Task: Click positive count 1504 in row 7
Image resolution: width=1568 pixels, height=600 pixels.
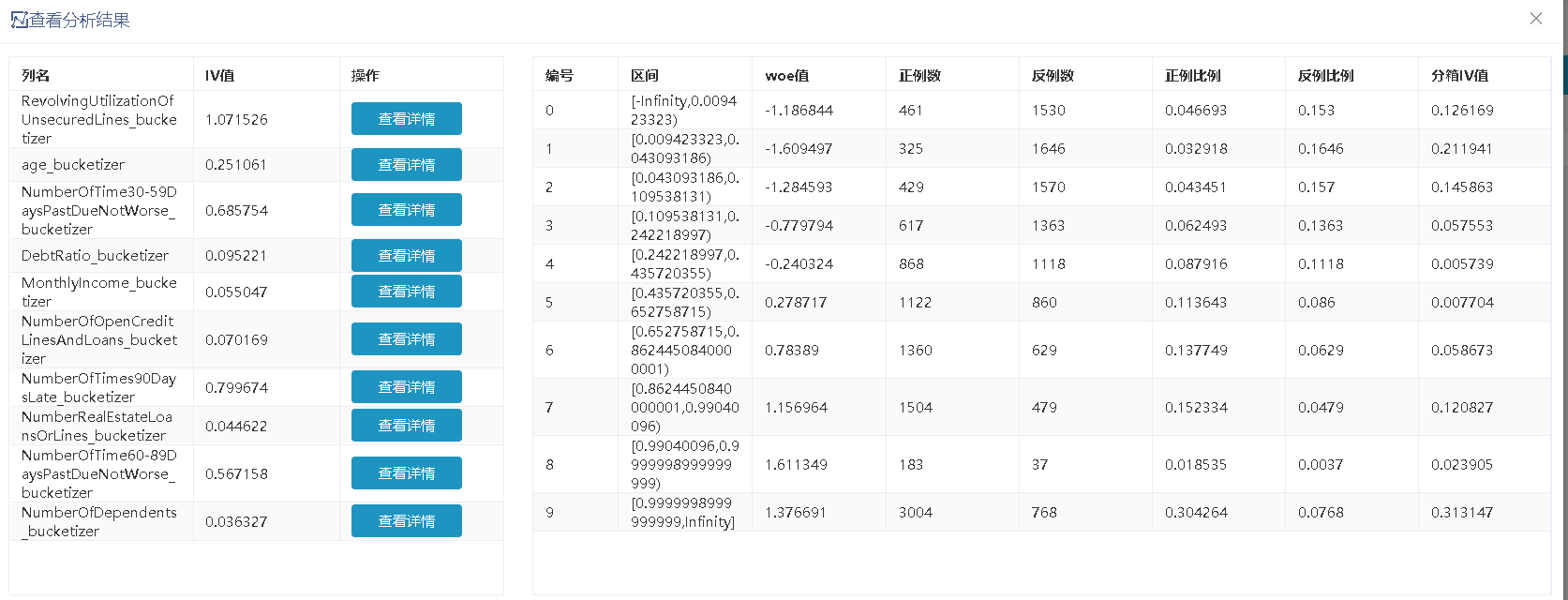Action: tap(916, 407)
